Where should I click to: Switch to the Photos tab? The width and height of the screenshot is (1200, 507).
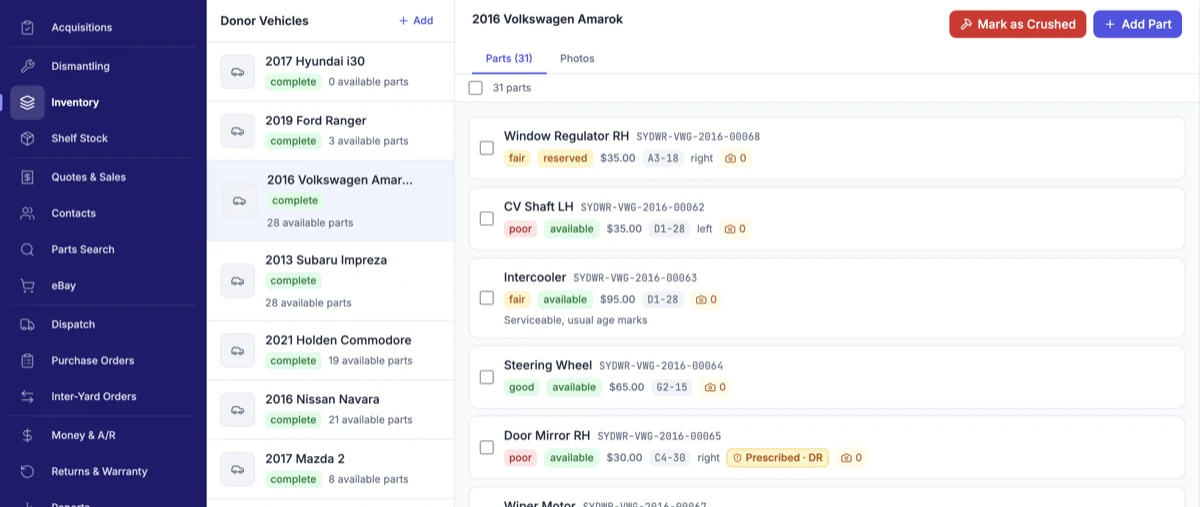(x=577, y=59)
